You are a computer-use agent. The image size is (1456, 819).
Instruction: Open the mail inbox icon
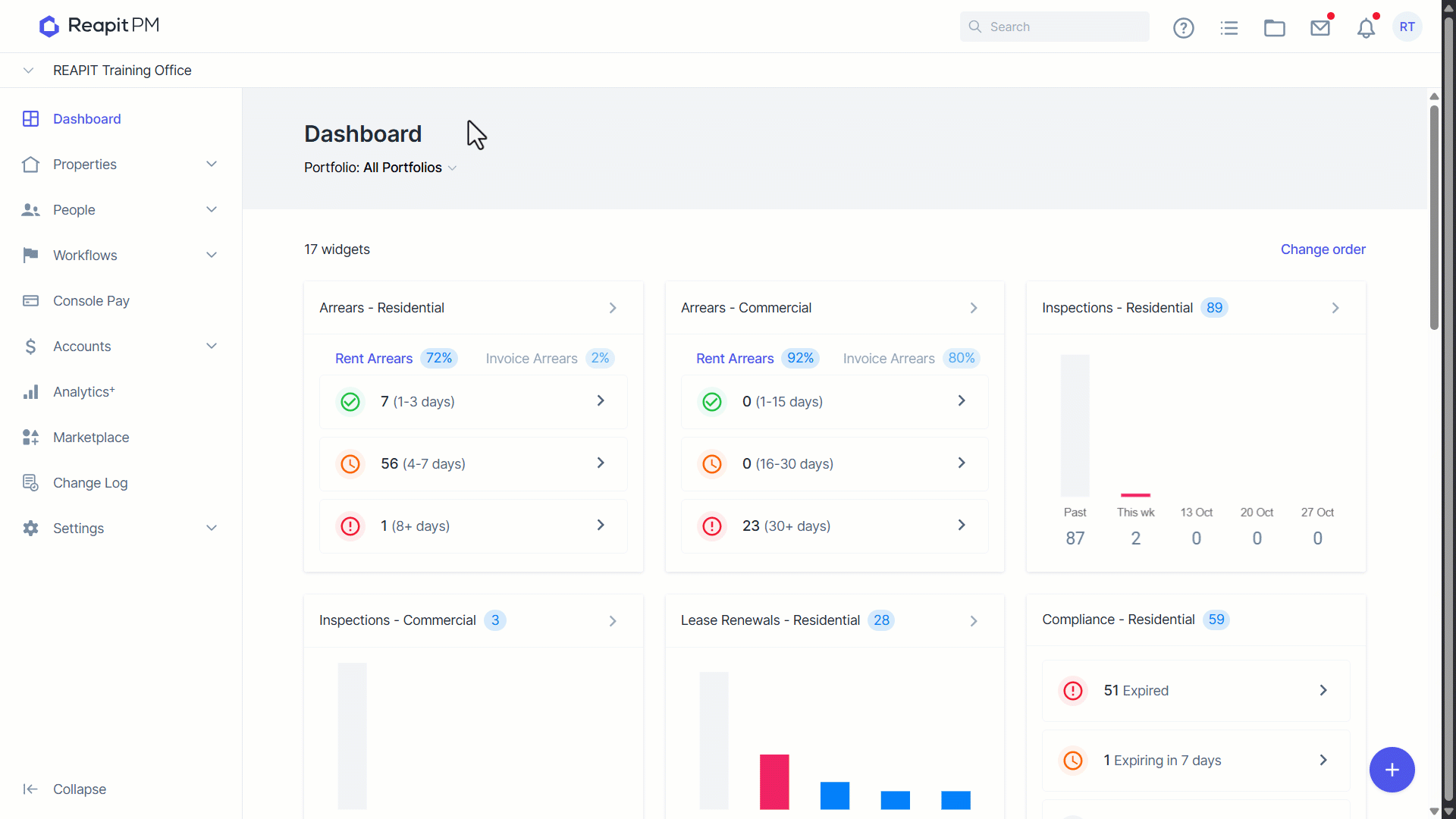[x=1320, y=28]
